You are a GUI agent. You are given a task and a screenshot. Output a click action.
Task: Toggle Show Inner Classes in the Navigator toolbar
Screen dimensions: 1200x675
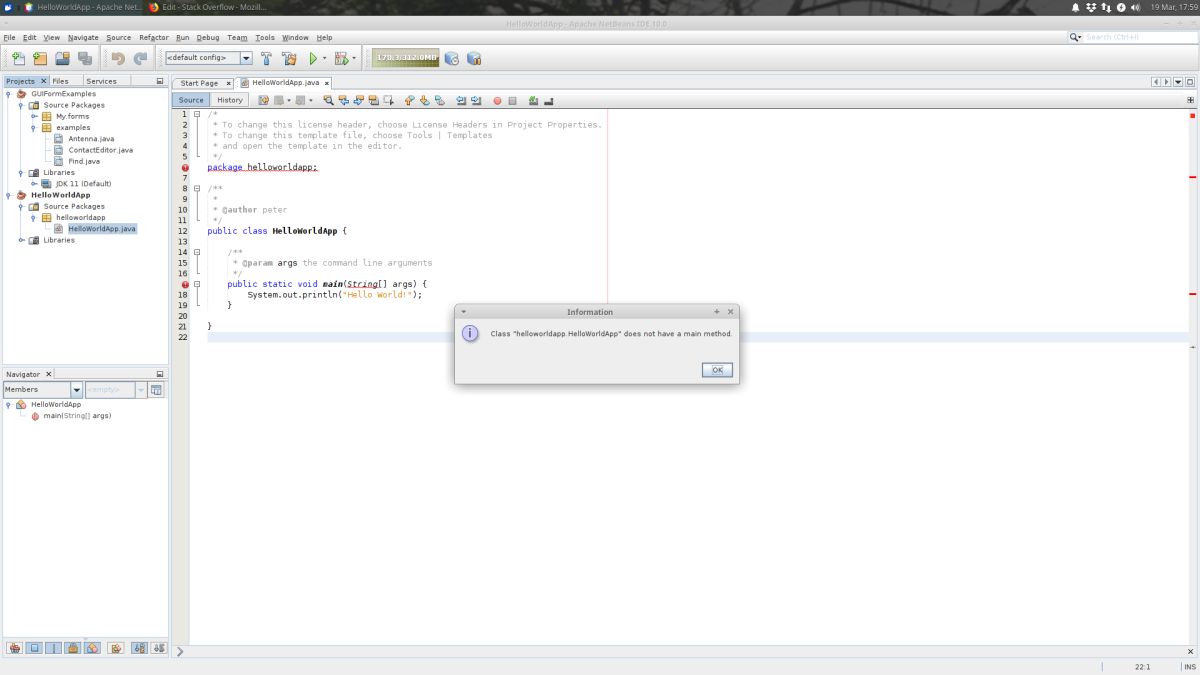(92, 648)
